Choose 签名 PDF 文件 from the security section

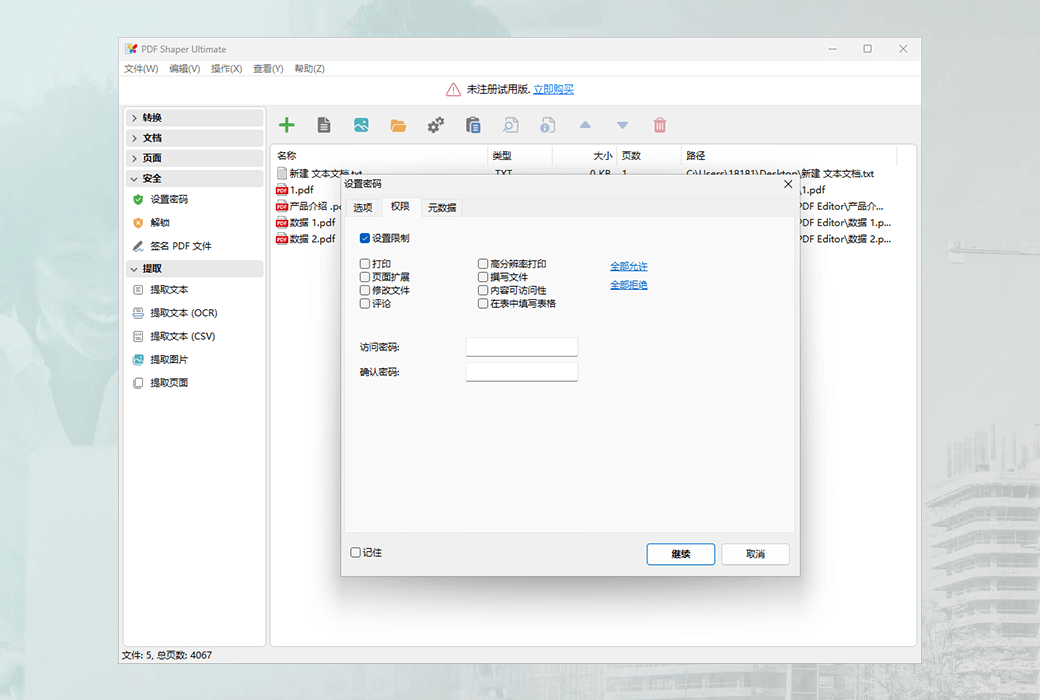[179, 245]
